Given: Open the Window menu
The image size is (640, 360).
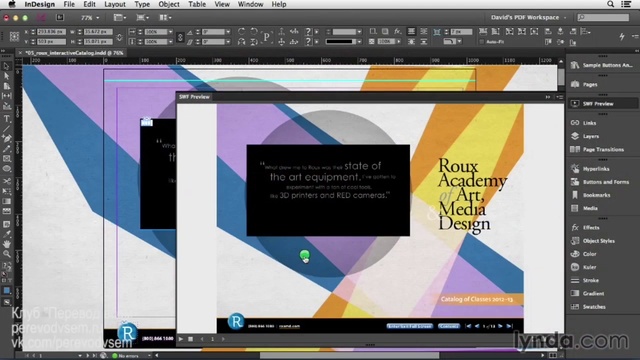Looking at the screenshot, I should [250, 4].
